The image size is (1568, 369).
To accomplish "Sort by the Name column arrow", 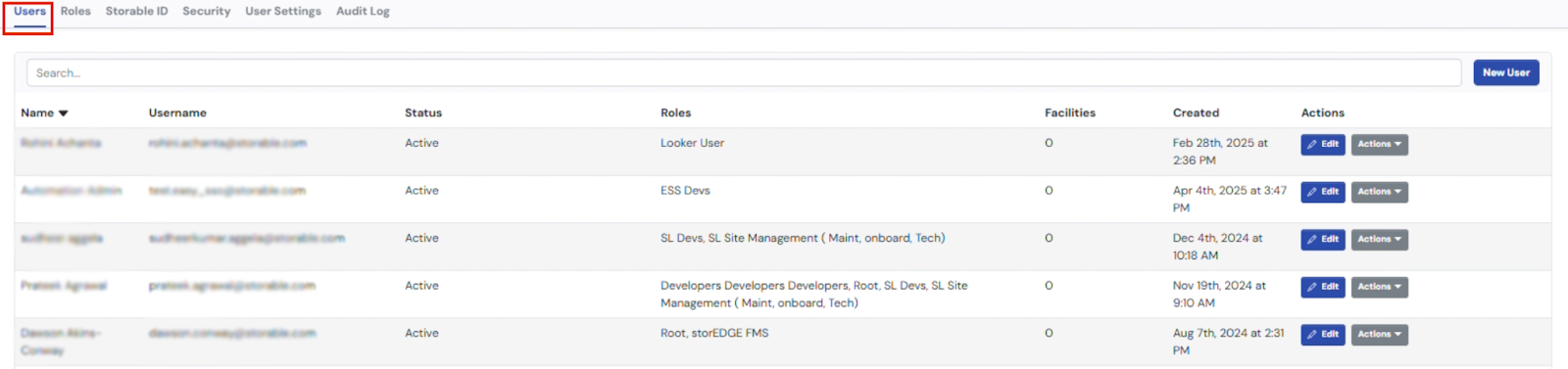I will 64,114.
